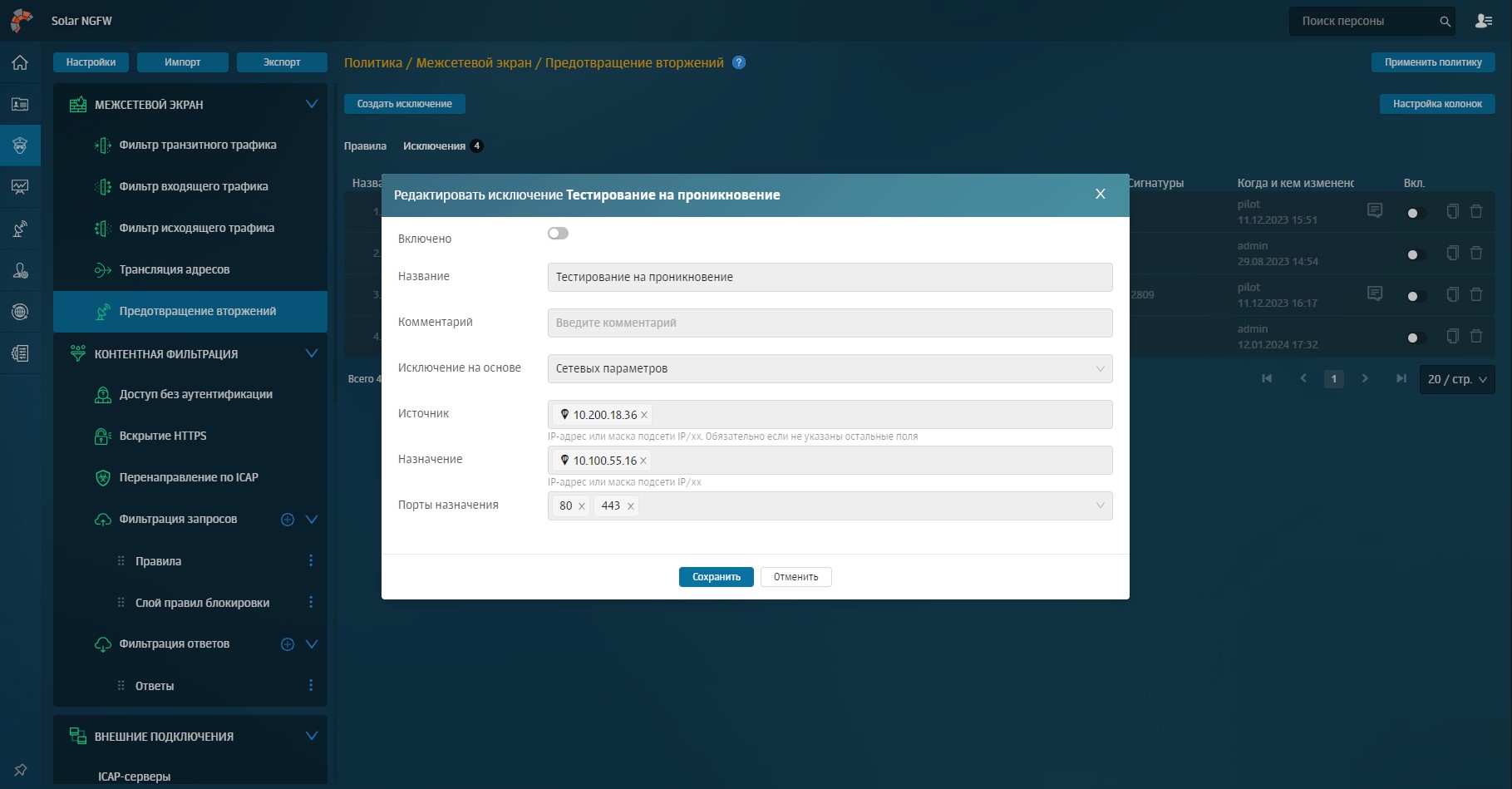Open Трансляция адресов in sidebar
The height and width of the screenshot is (789, 1512).
tap(175, 269)
